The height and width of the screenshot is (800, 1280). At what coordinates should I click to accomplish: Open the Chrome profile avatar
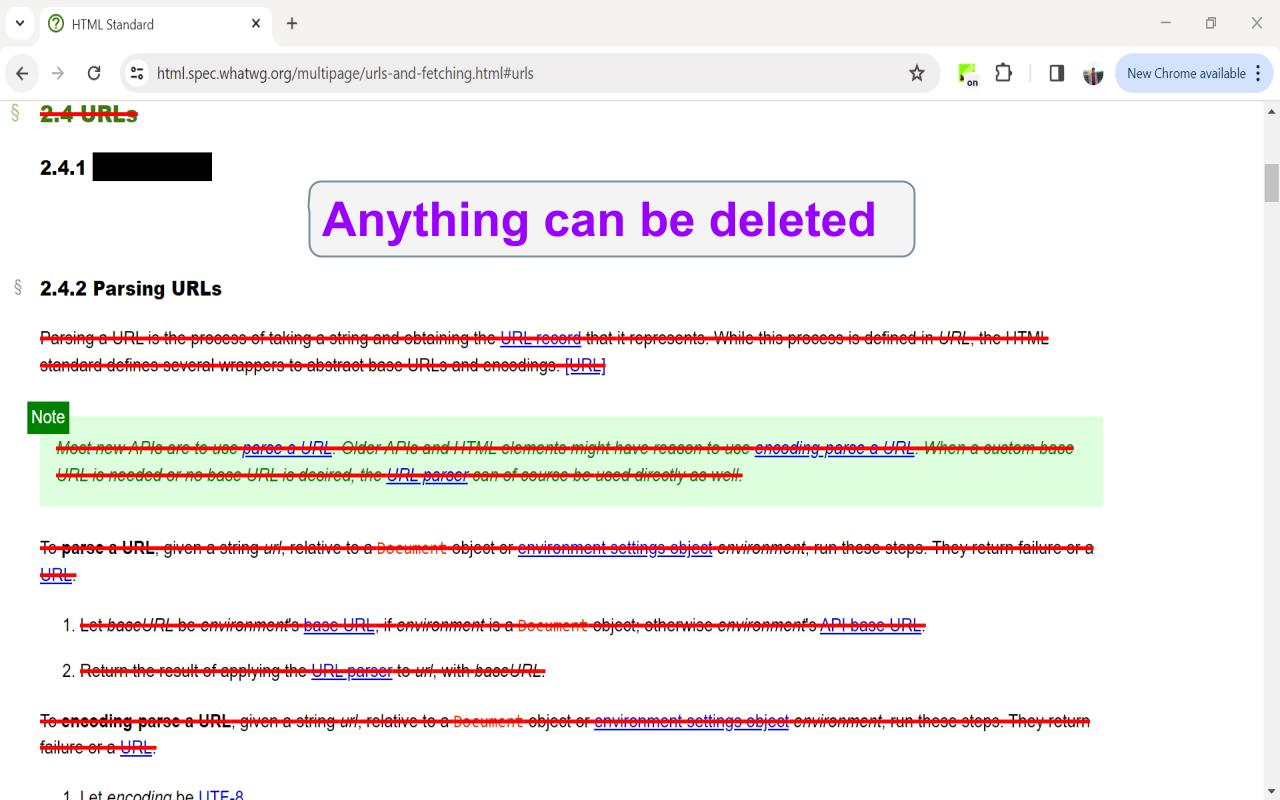pyautogui.click(x=1093, y=74)
